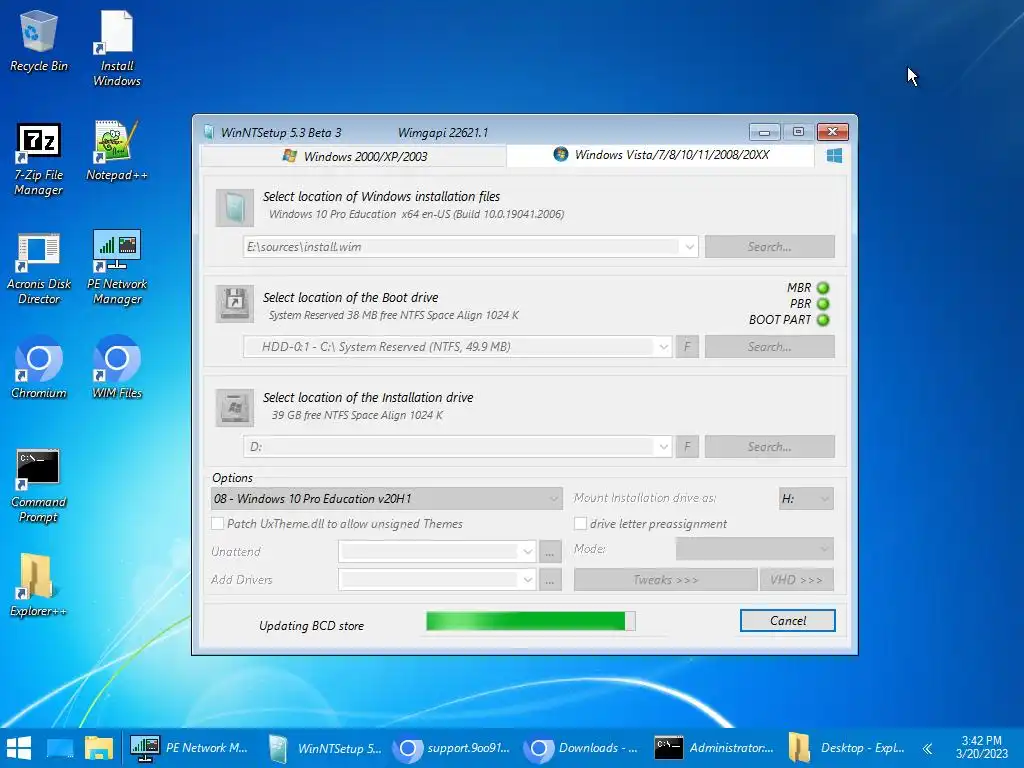
Task: Select the 7-Zip File Manager shortcut
Action: coord(39,159)
